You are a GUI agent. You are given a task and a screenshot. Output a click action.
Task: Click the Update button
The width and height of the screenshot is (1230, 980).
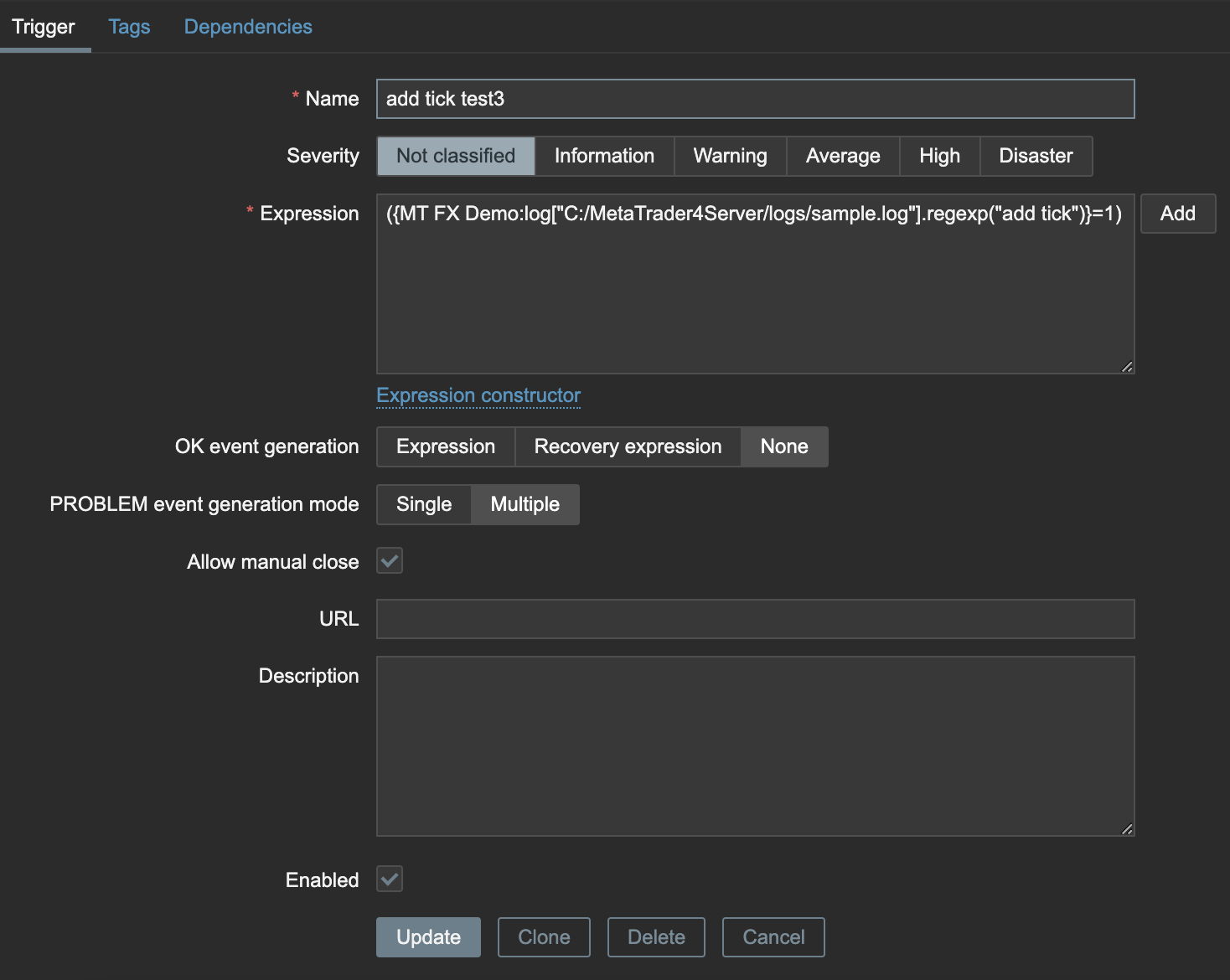tap(428, 937)
